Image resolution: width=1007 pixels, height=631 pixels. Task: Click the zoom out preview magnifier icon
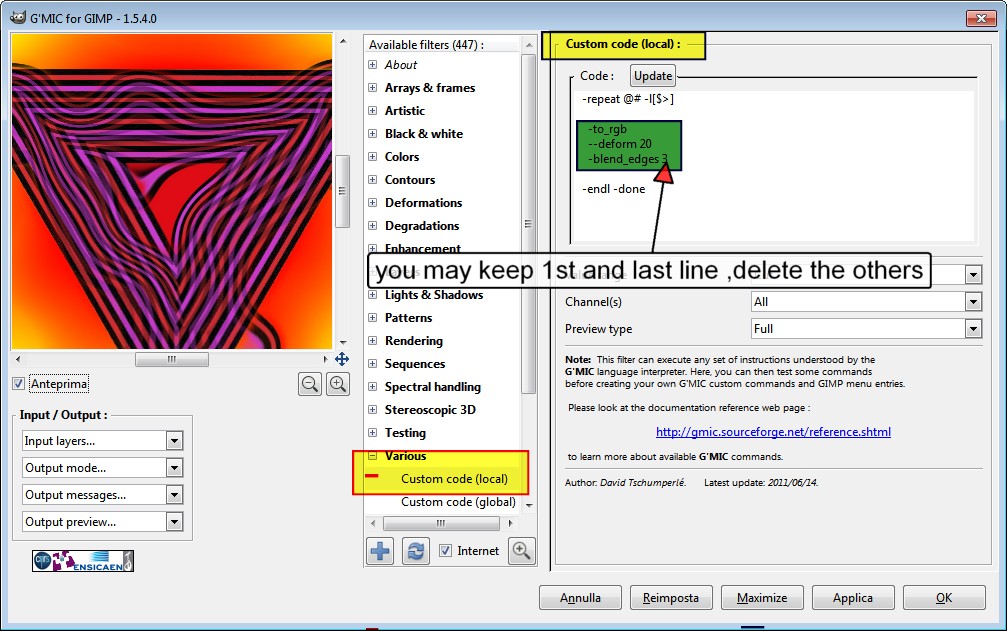[310, 385]
